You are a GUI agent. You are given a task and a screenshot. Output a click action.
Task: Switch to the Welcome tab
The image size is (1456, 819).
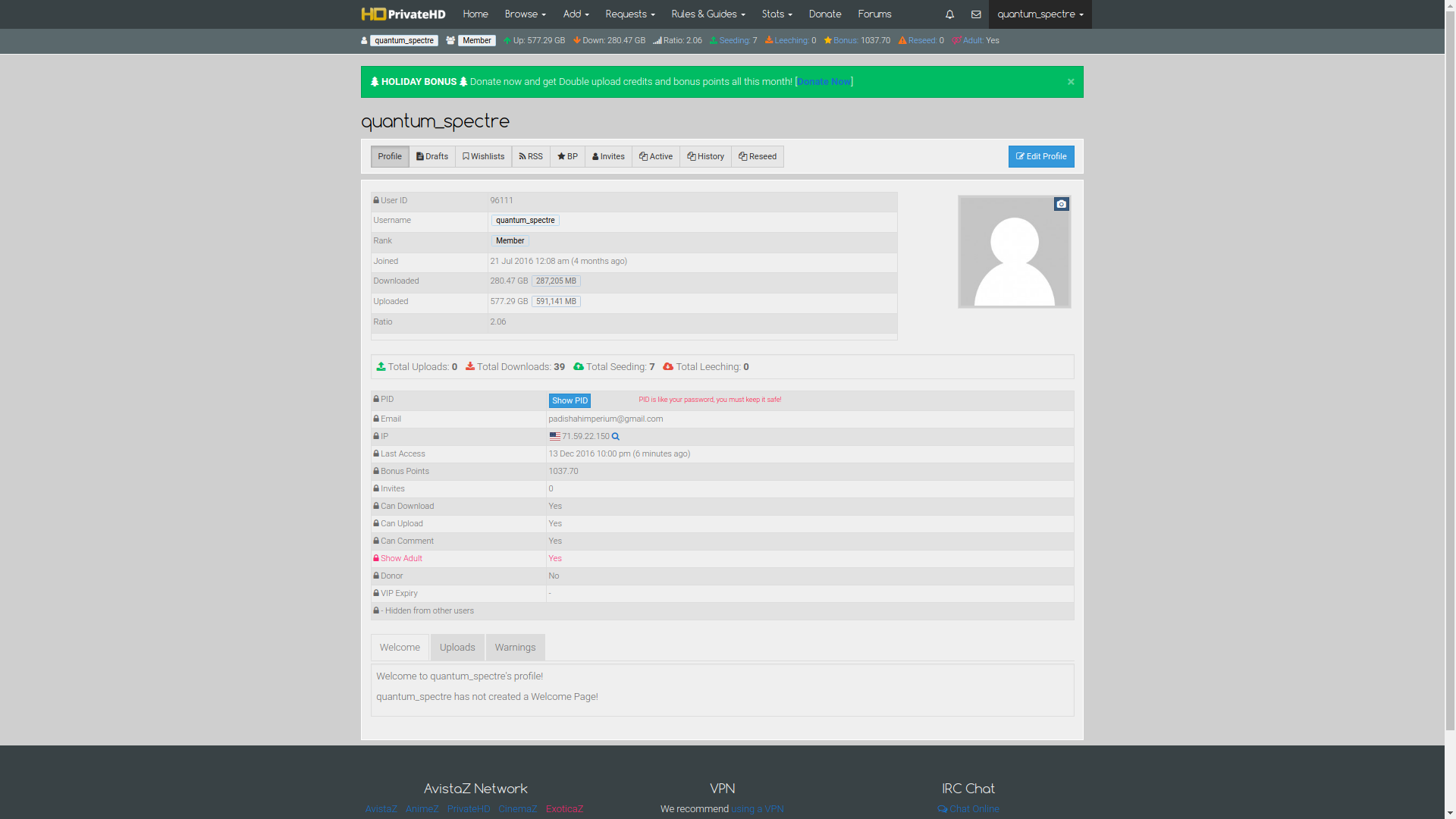click(x=400, y=648)
